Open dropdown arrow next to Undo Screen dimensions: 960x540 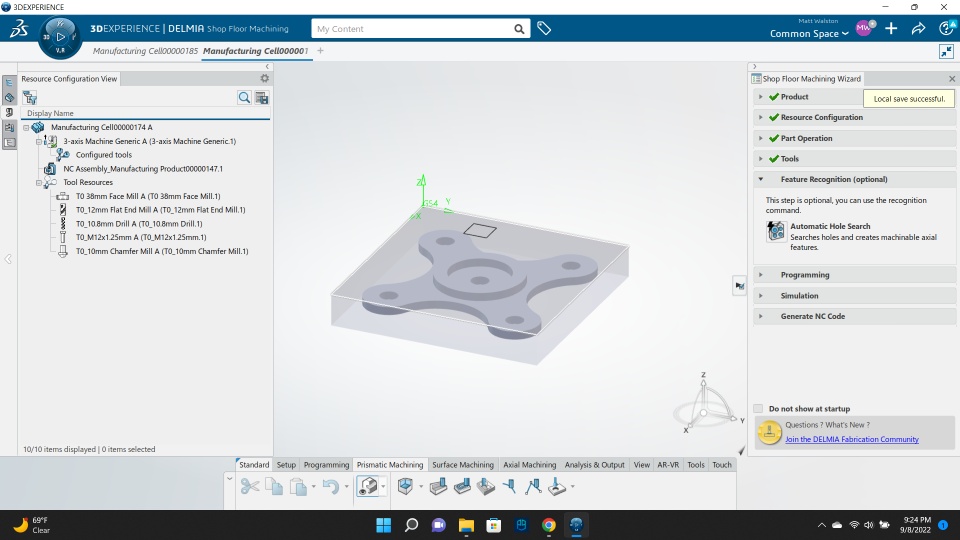(347, 487)
